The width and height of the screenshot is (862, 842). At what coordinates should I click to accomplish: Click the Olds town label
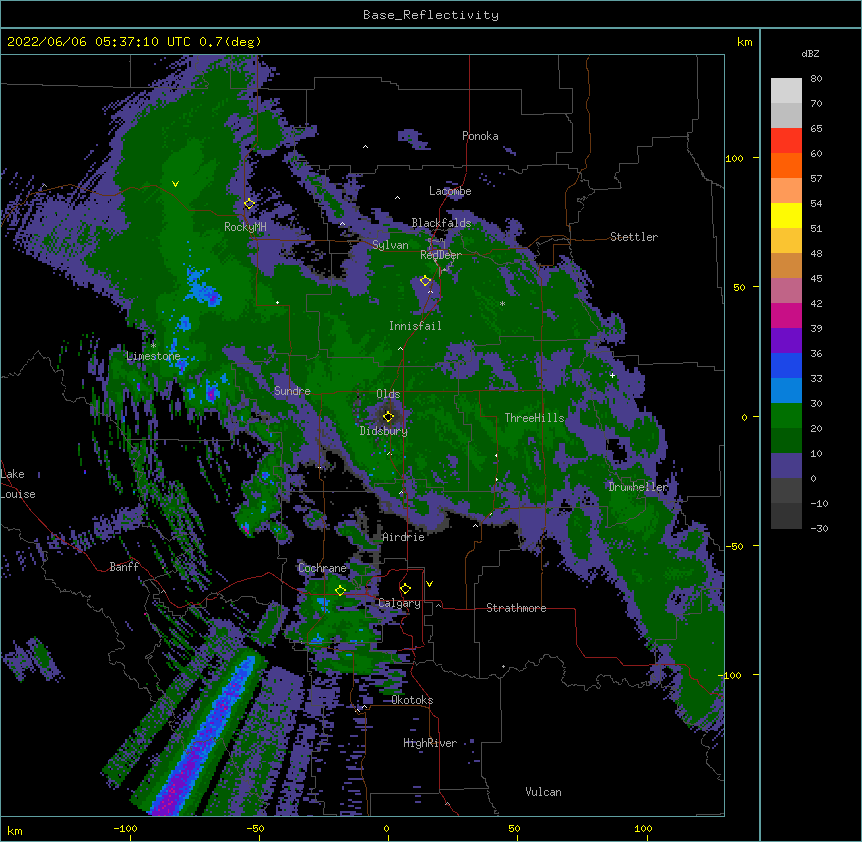pos(388,394)
